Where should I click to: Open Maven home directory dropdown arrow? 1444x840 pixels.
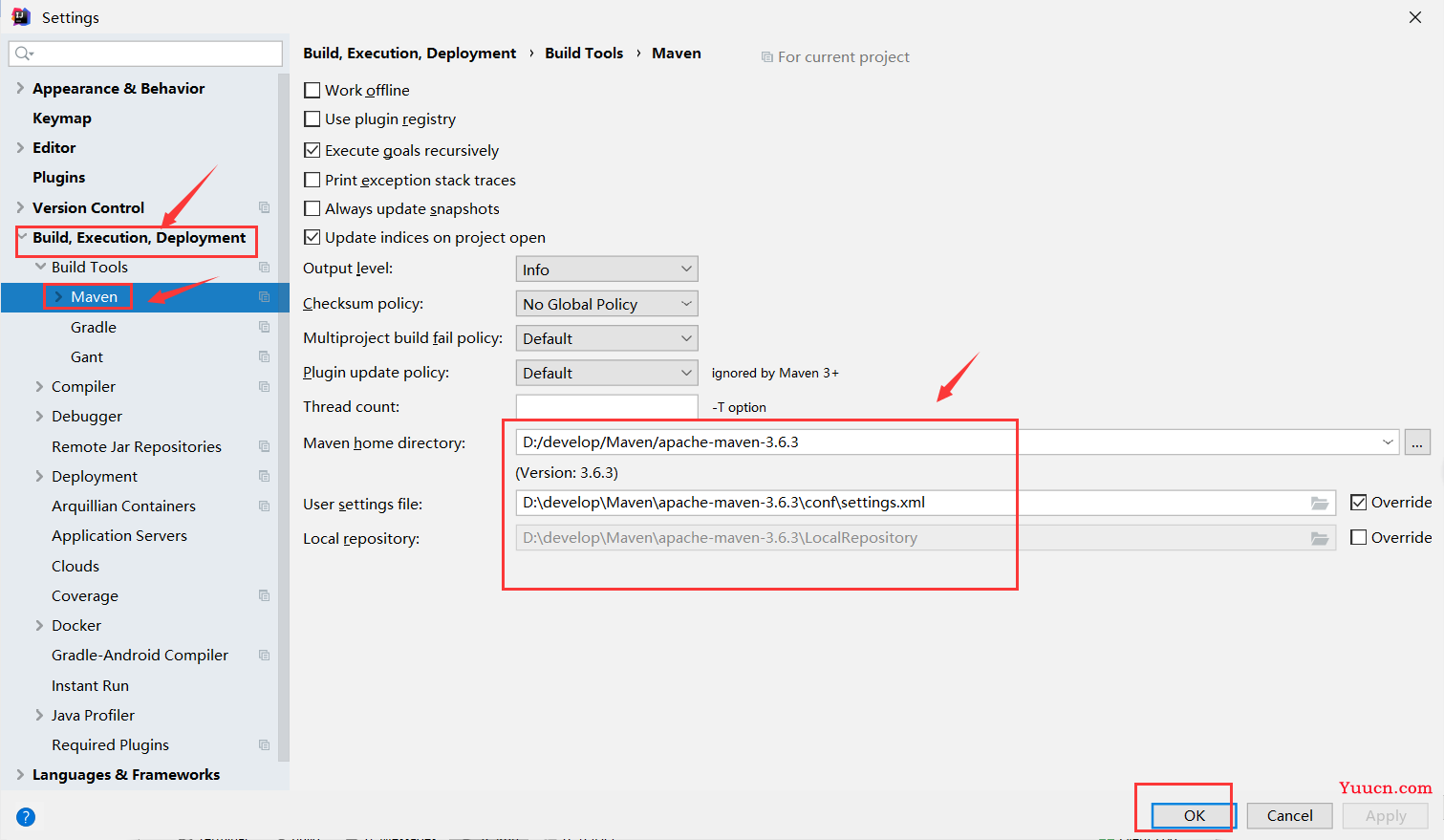[1388, 442]
